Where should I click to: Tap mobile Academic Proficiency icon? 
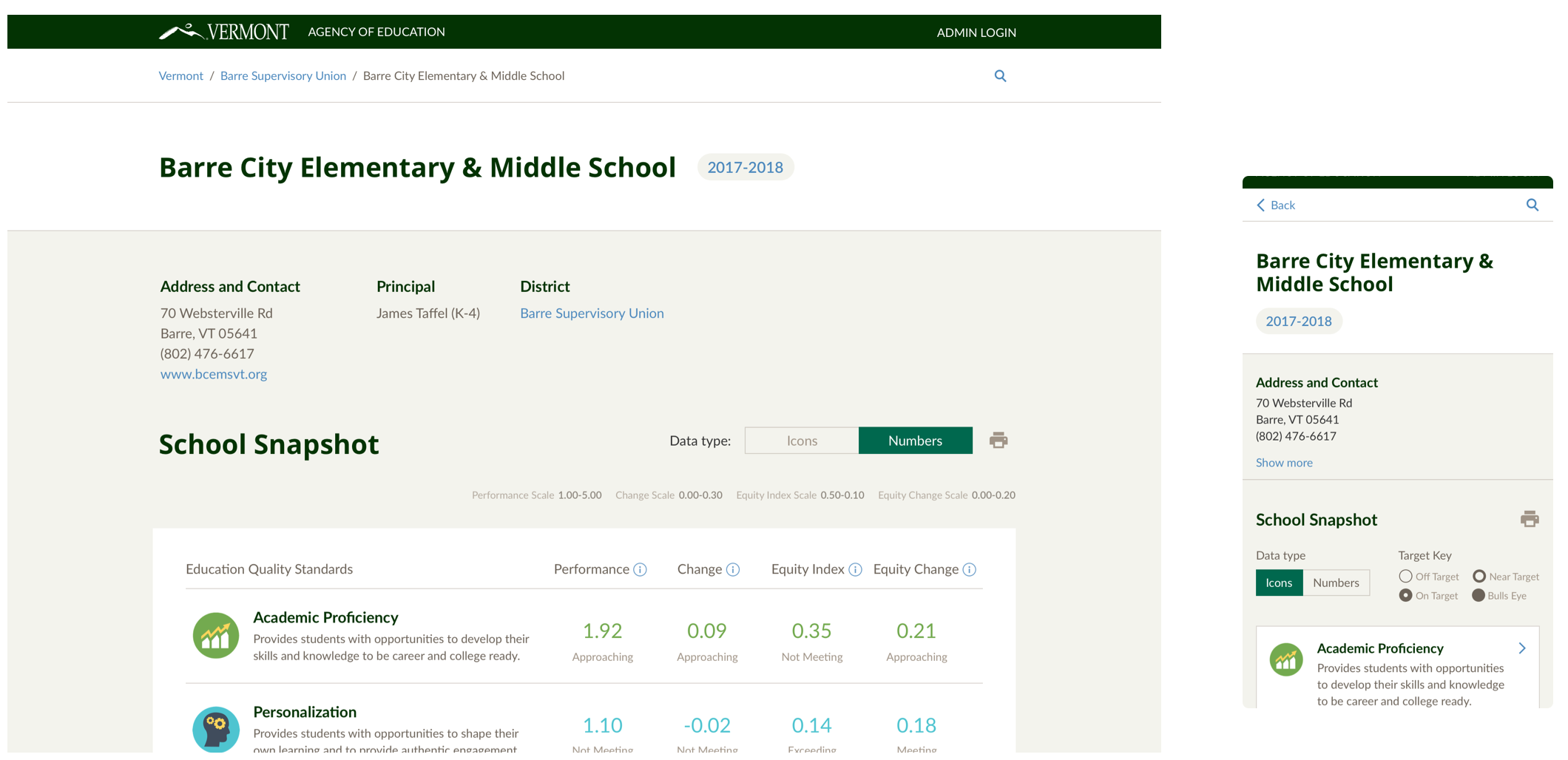click(x=1286, y=659)
